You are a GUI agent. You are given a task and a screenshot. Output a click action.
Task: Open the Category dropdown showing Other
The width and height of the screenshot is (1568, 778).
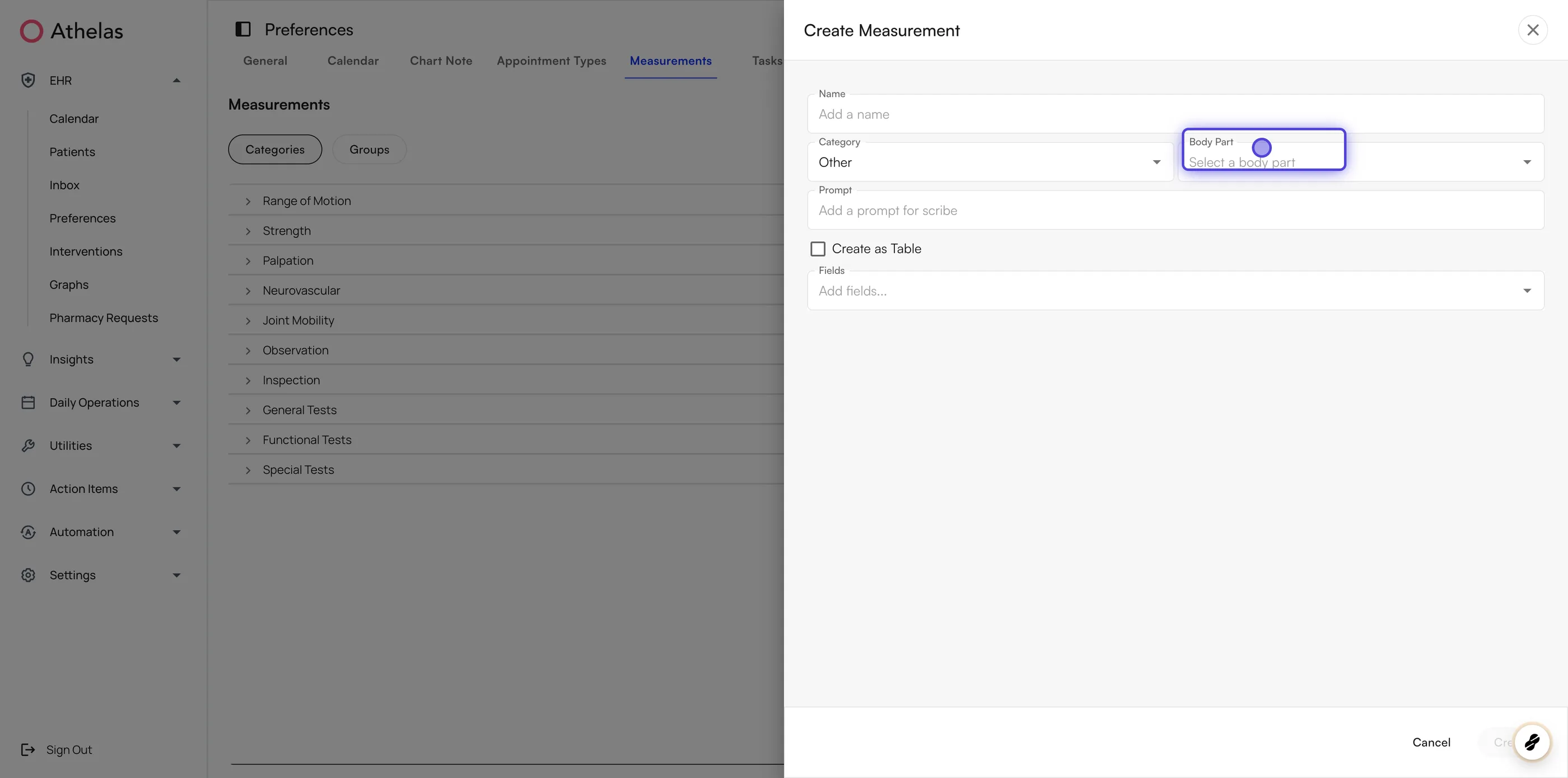[990, 162]
